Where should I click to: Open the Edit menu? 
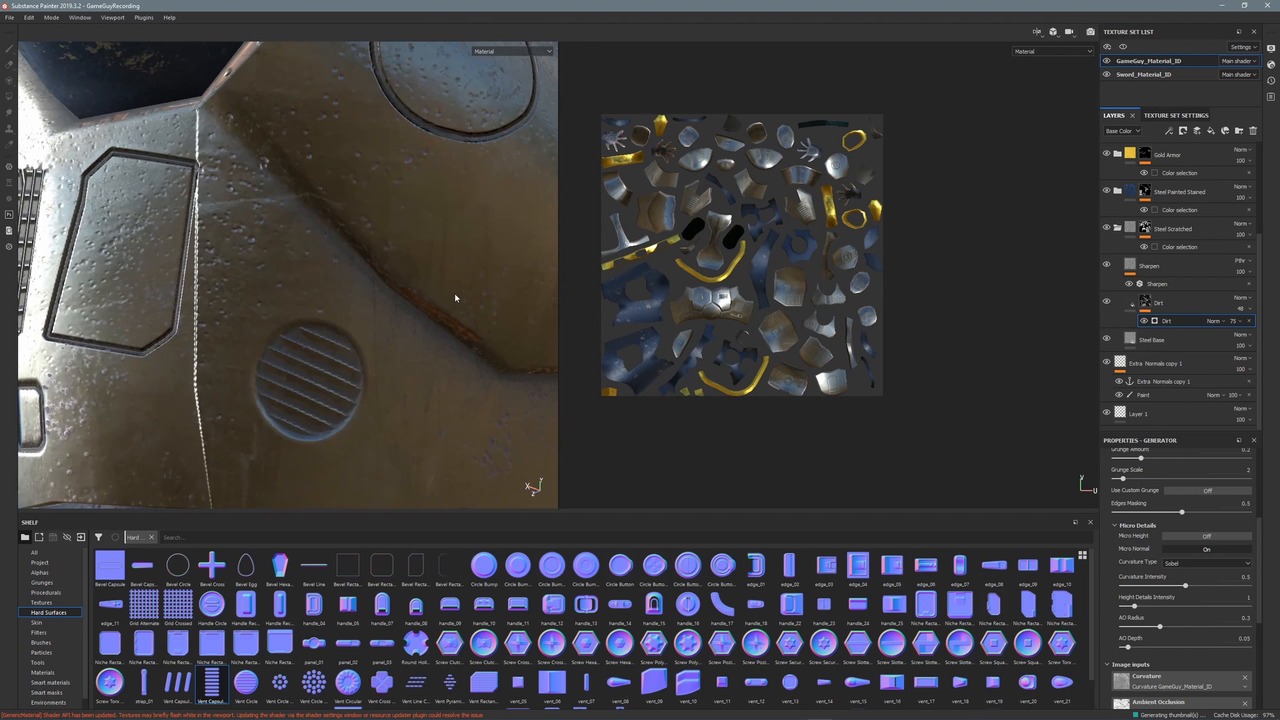pyautogui.click(x=29, y=17)
